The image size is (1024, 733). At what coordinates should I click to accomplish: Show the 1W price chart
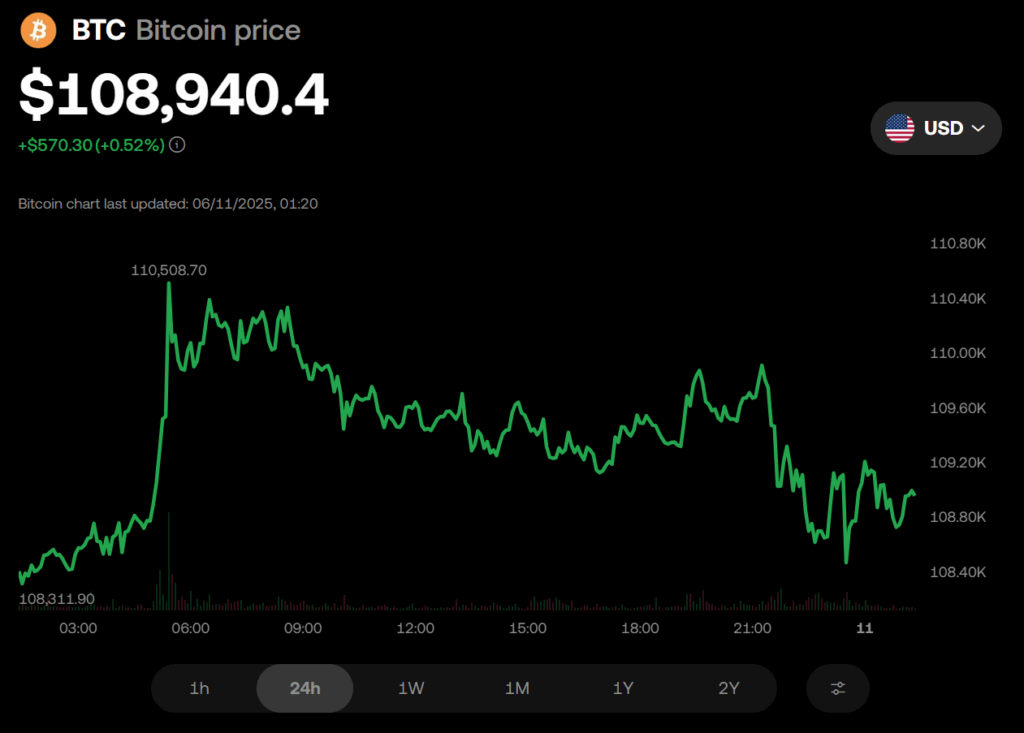[x=411, y=688]
